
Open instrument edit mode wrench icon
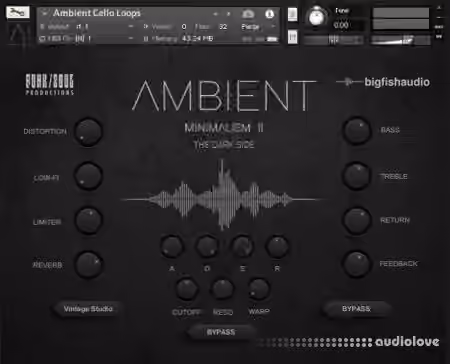[18, 13]
